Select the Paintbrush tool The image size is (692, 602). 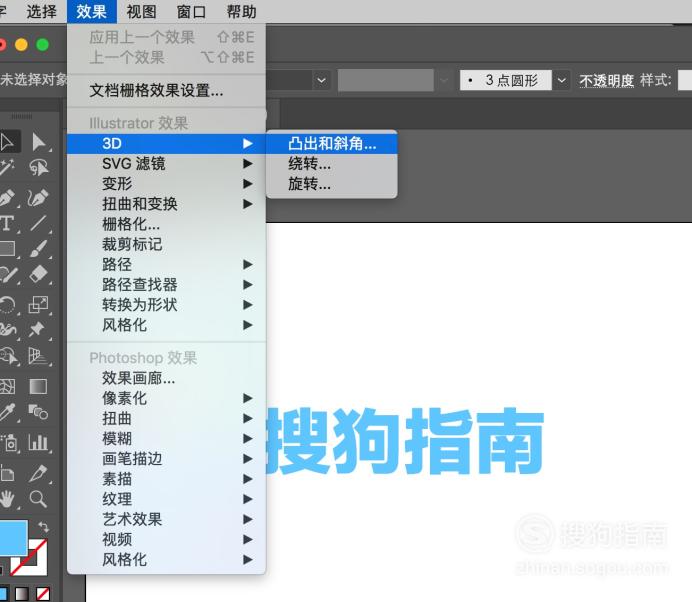click(39, 248)
